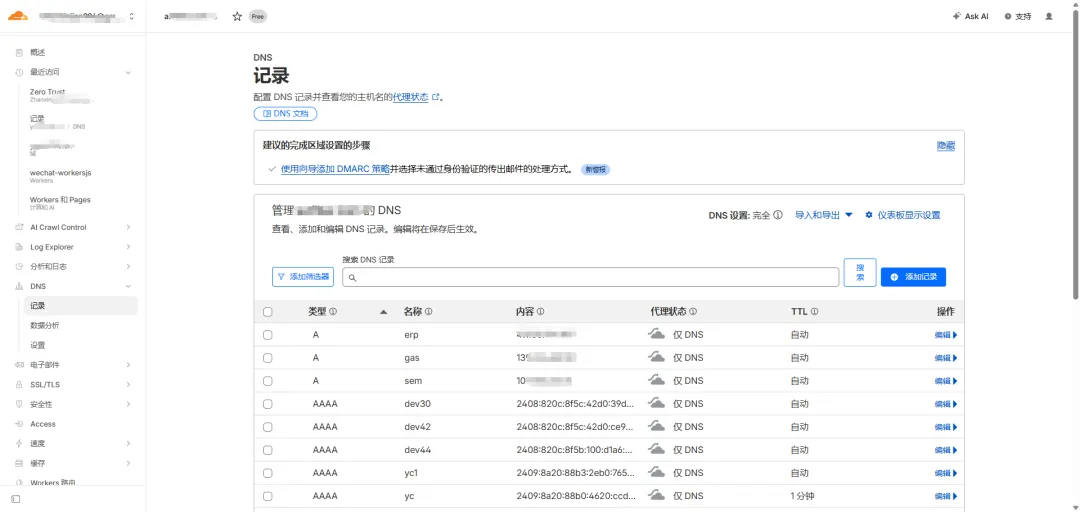Click the 添加筛选器 button
This screenshot has width=1080, height=512.
click(303, 277)
